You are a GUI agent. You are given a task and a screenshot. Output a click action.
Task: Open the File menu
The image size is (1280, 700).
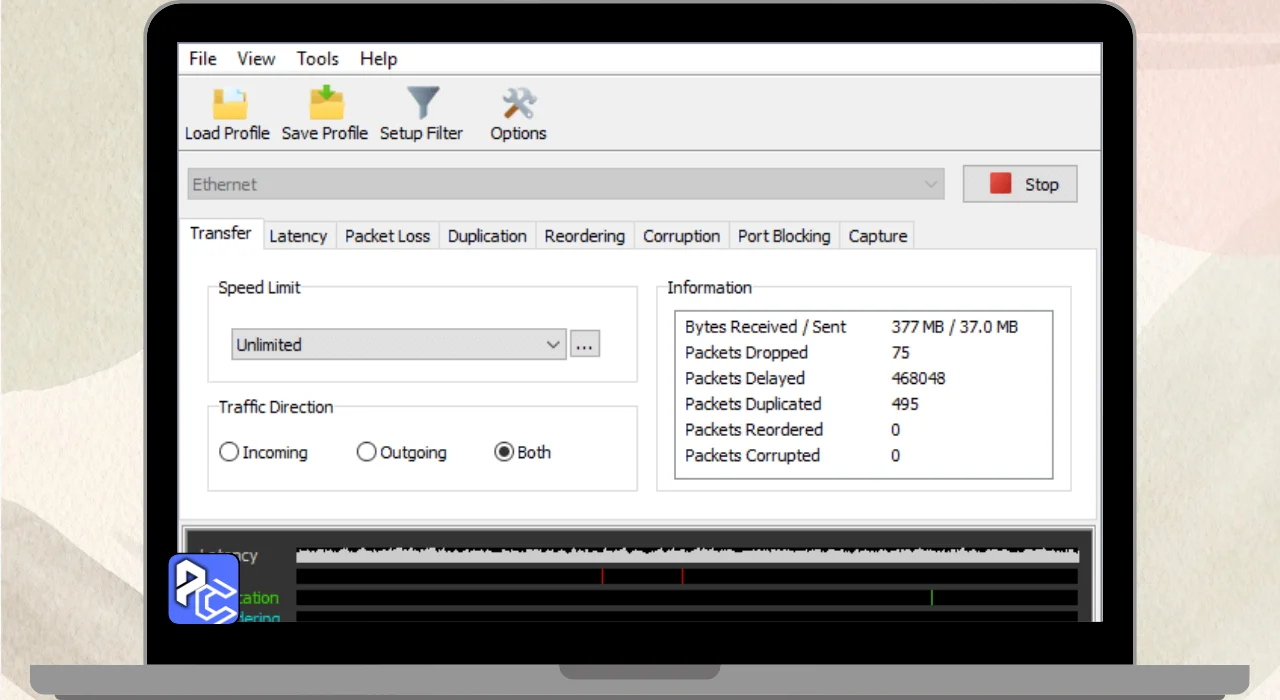(x=203, y=59)
